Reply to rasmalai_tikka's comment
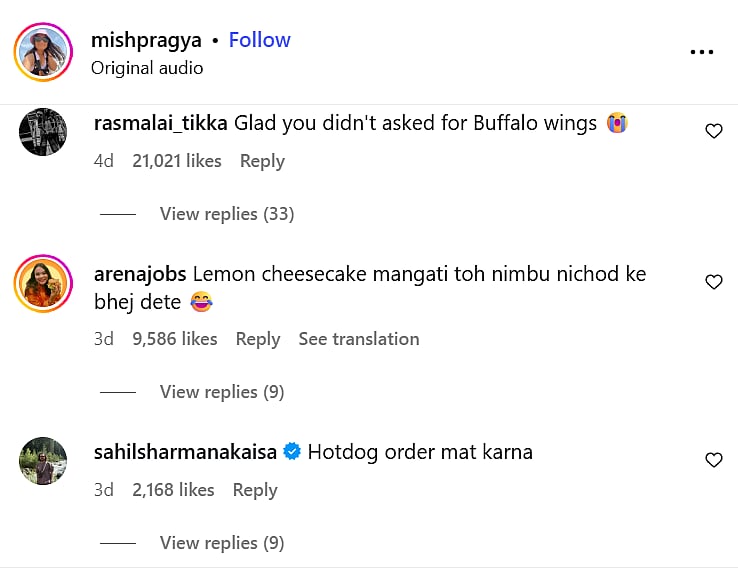Image resolution: width=738 pixels, height=578 pixels. [x=262, y=161]
